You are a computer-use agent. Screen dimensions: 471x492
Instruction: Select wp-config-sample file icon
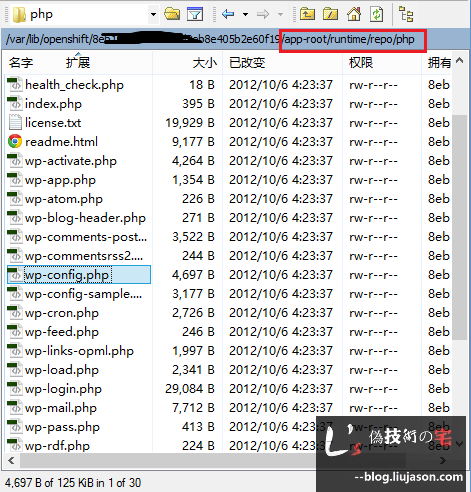point(15,294)
